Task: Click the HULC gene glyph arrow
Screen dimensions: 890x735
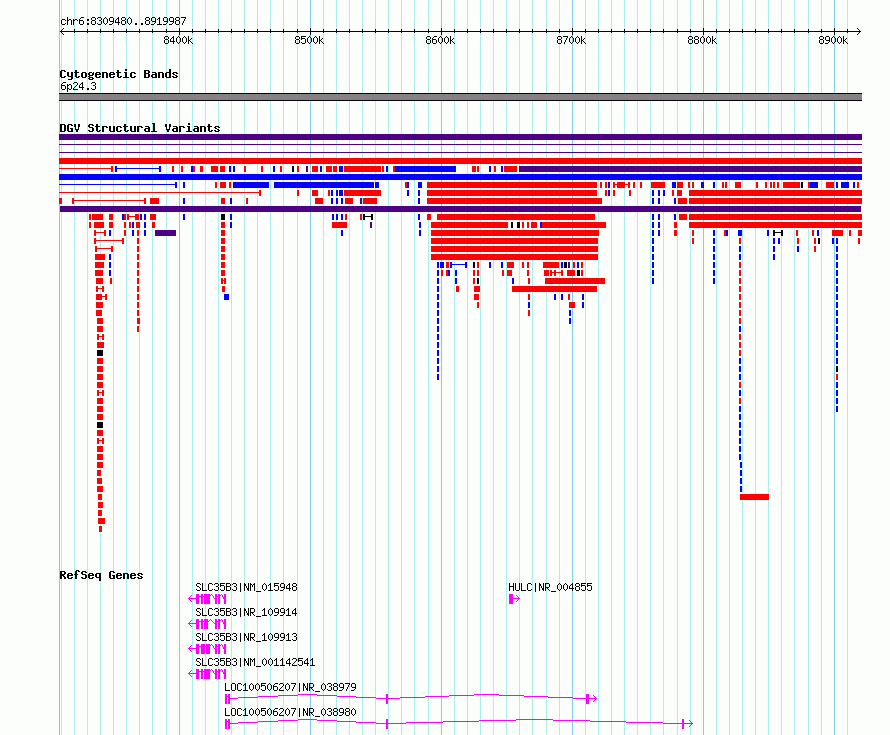Action: click(x=514, y=599)
